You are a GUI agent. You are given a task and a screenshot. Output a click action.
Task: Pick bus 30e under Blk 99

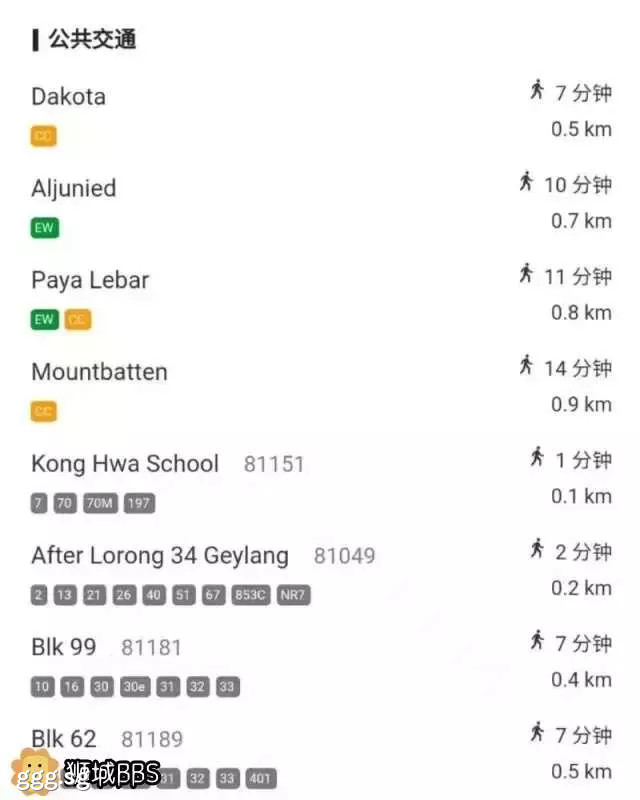point(132,687)
